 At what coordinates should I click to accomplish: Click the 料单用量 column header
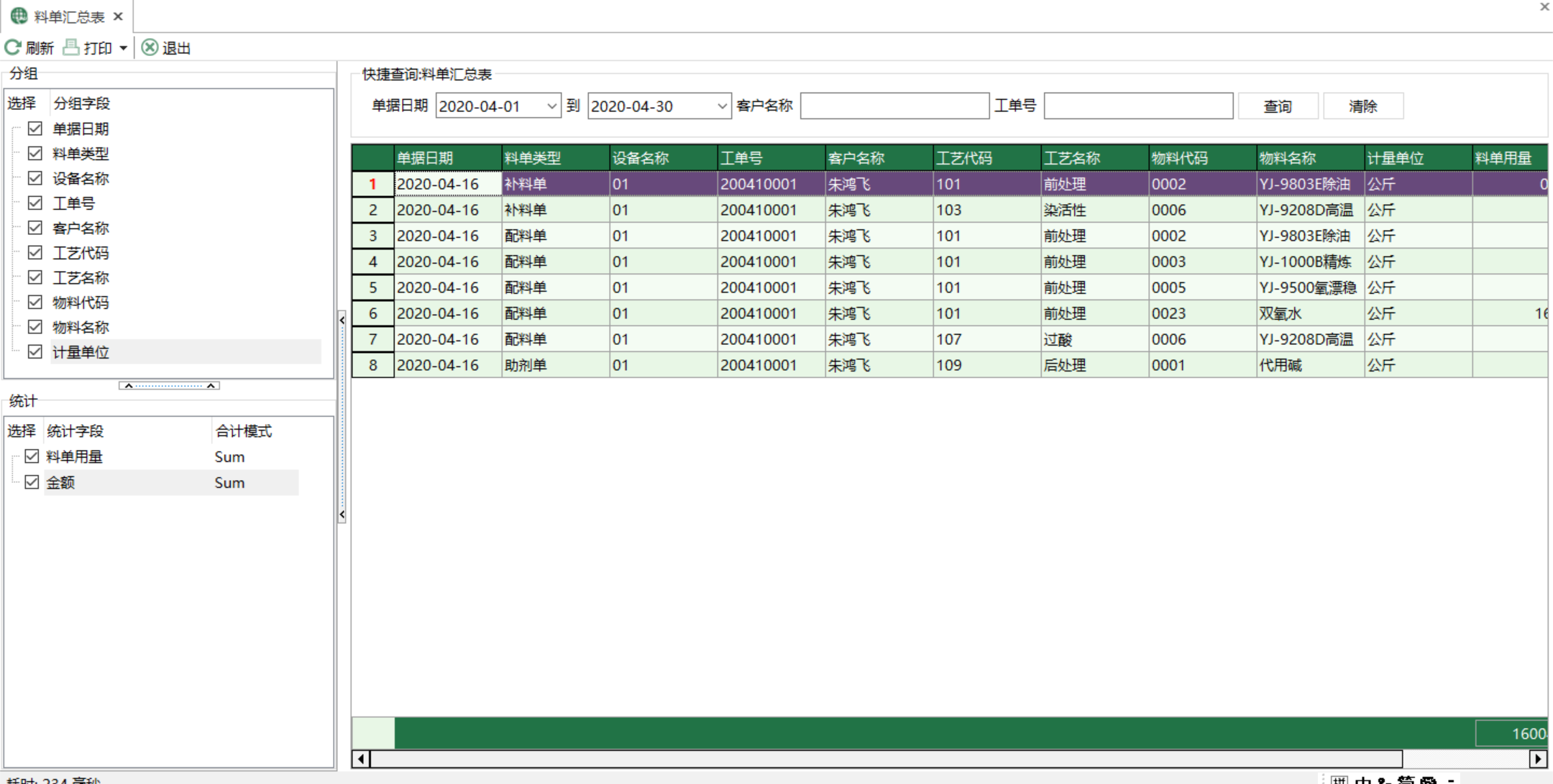[1510, 158]
